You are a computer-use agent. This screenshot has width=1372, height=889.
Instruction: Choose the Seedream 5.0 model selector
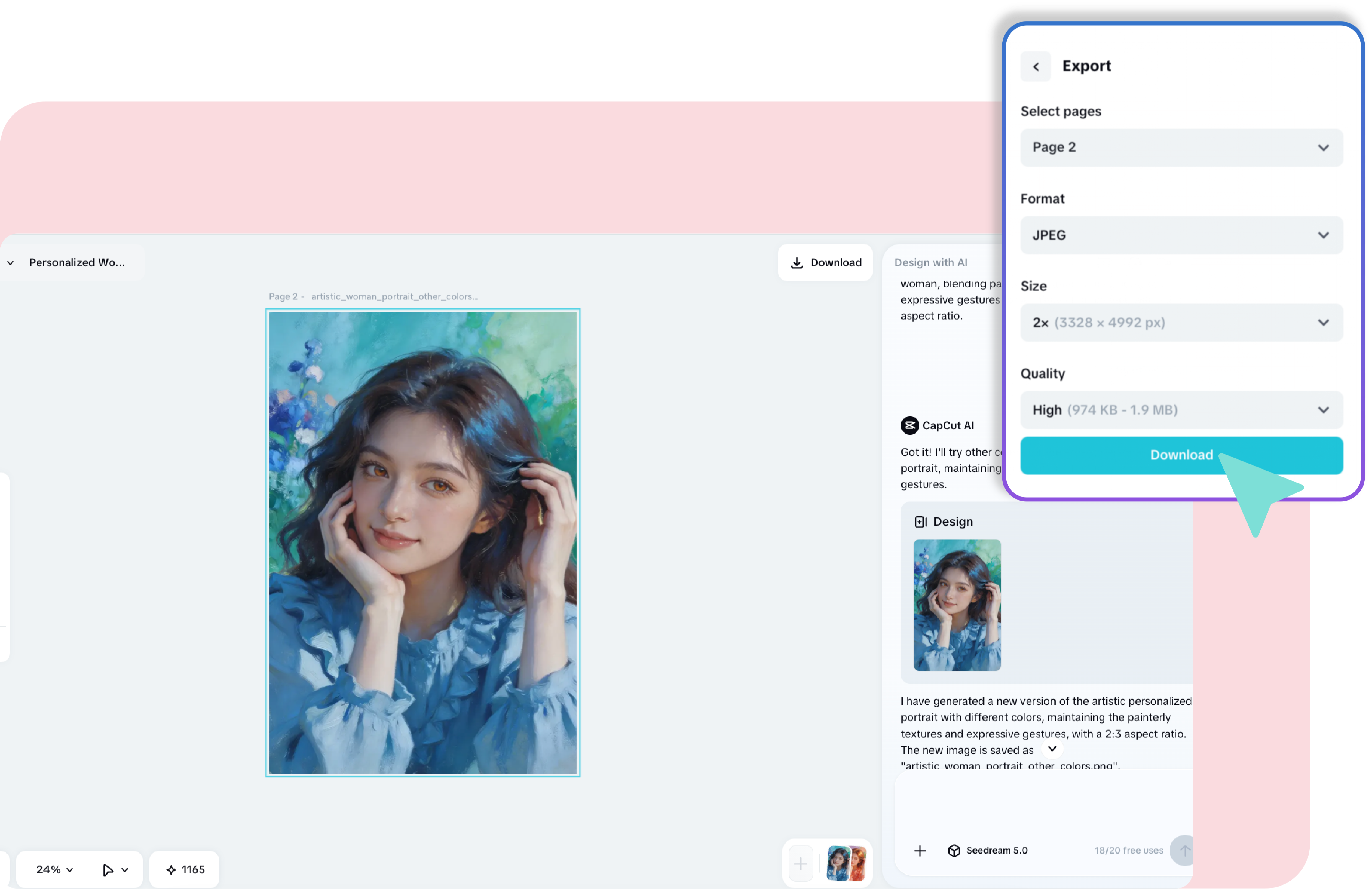click(x=988, y=851)
